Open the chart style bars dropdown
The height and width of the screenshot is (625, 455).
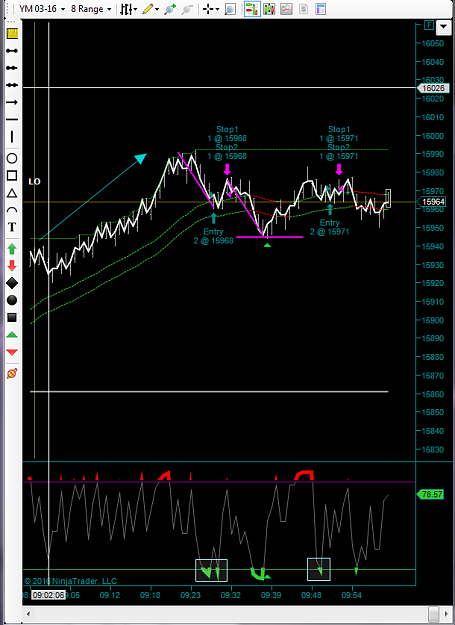tap(128, 9)
